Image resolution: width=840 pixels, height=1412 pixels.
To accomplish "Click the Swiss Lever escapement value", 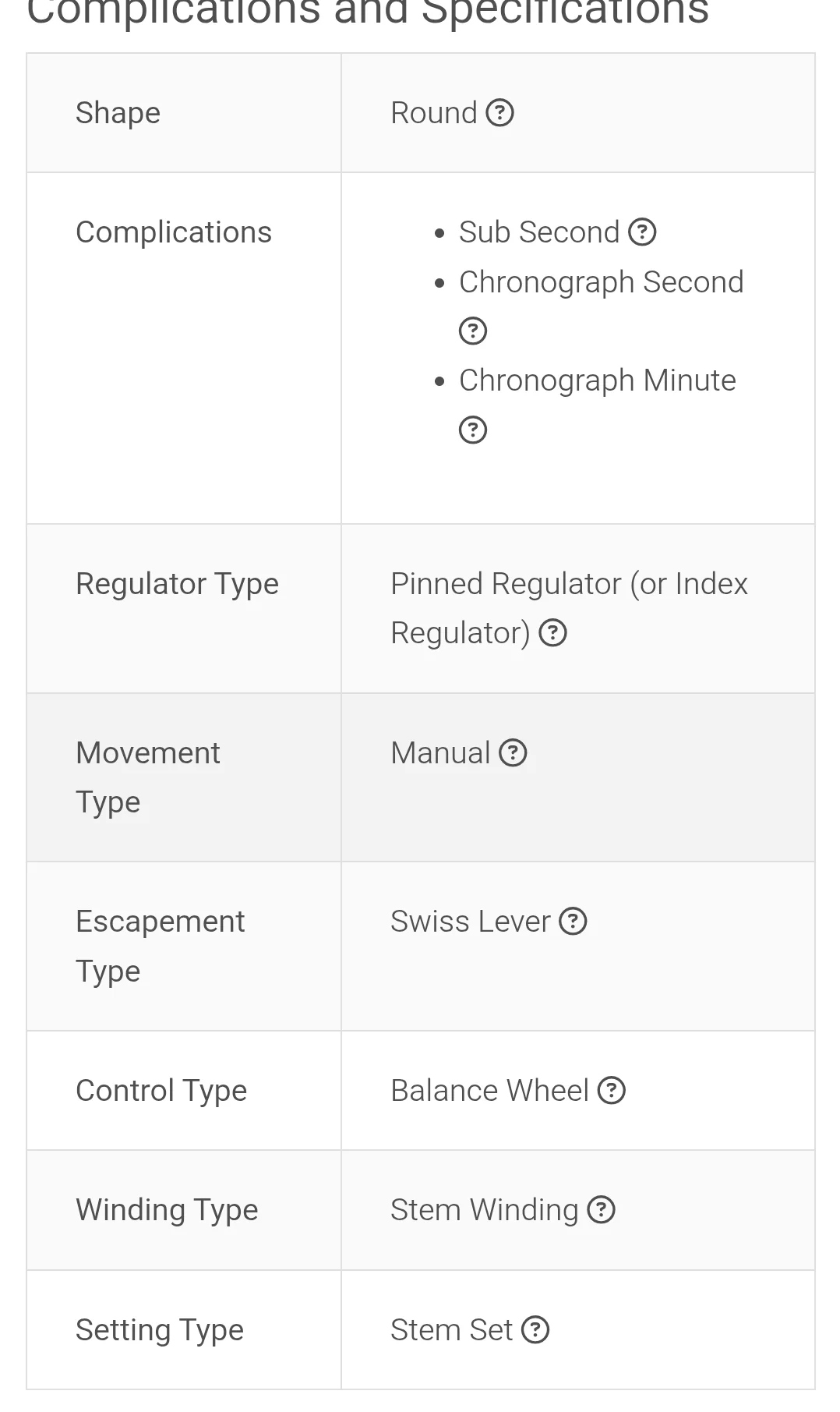I will click(470, 922).
